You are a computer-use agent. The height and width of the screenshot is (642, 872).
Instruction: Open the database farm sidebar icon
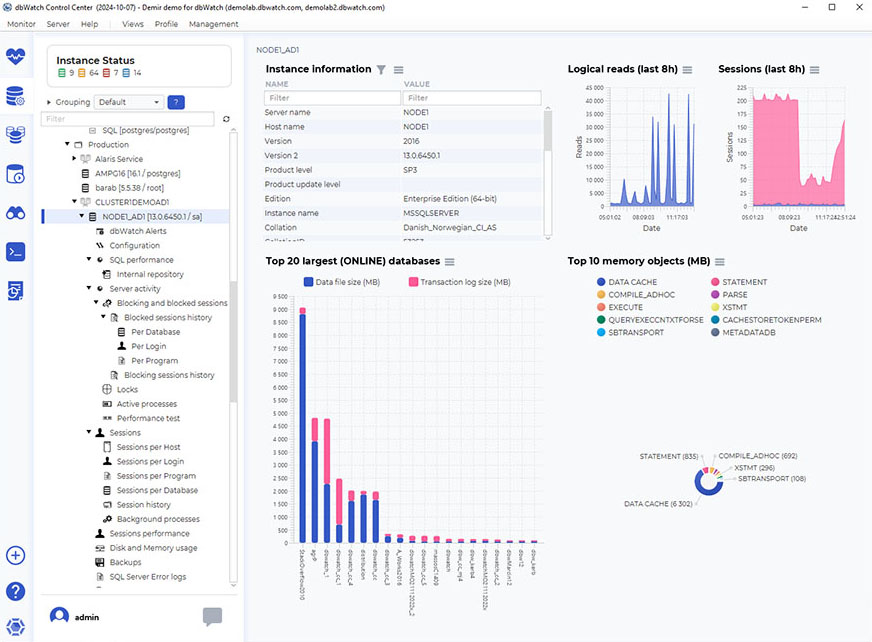coord(16,134)
